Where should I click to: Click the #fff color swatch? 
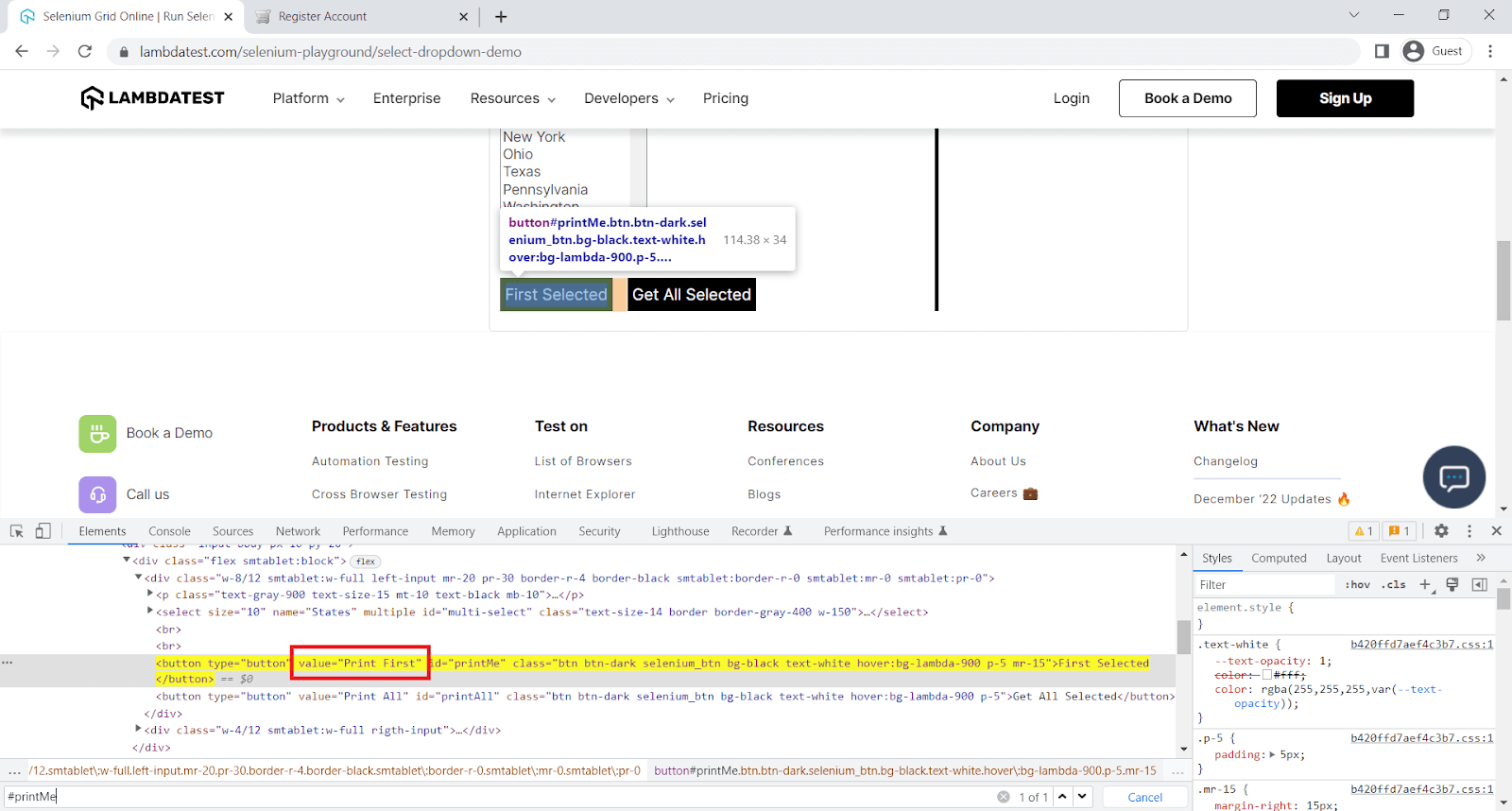tap(1267, 675)
